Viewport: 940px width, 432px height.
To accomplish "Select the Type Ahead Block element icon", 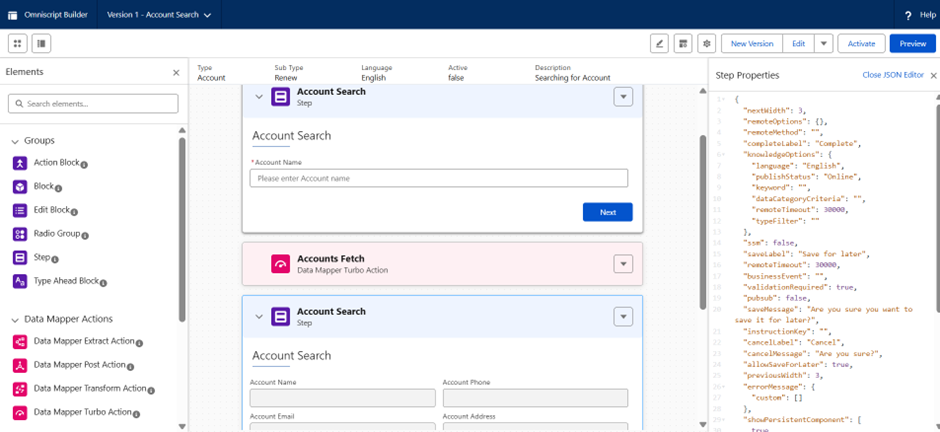I will [20, 281].
